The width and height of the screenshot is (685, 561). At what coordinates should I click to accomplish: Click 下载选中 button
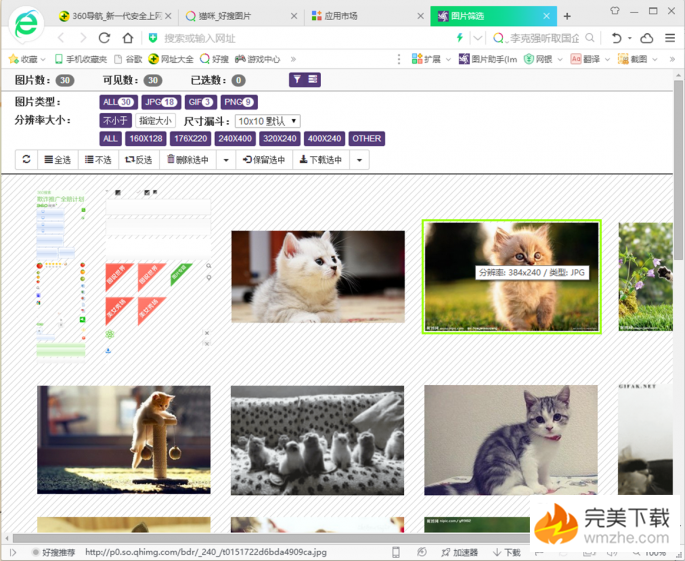click(x=321, y=160)
